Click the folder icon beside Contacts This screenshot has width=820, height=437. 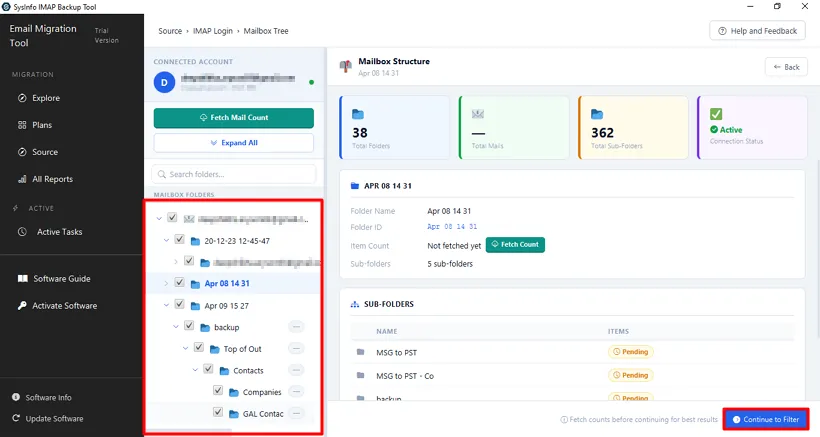[224, 371]
